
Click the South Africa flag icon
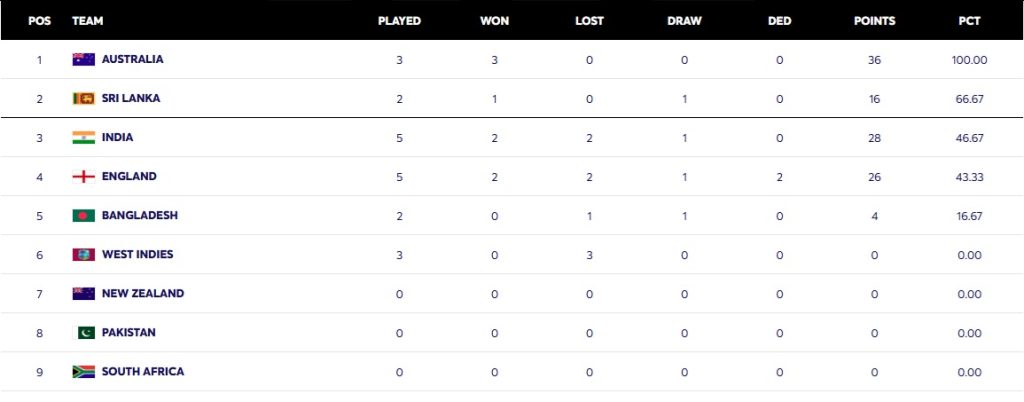pos(84,372)
